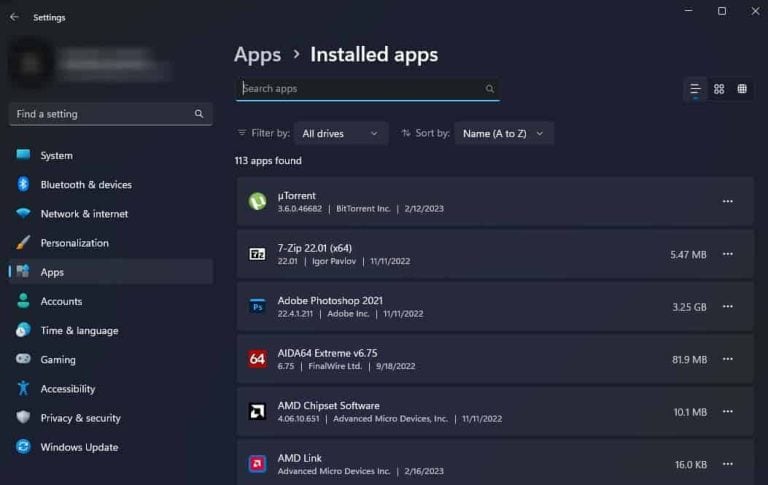Select Windows Update in the sidebar

click(79, 447)
